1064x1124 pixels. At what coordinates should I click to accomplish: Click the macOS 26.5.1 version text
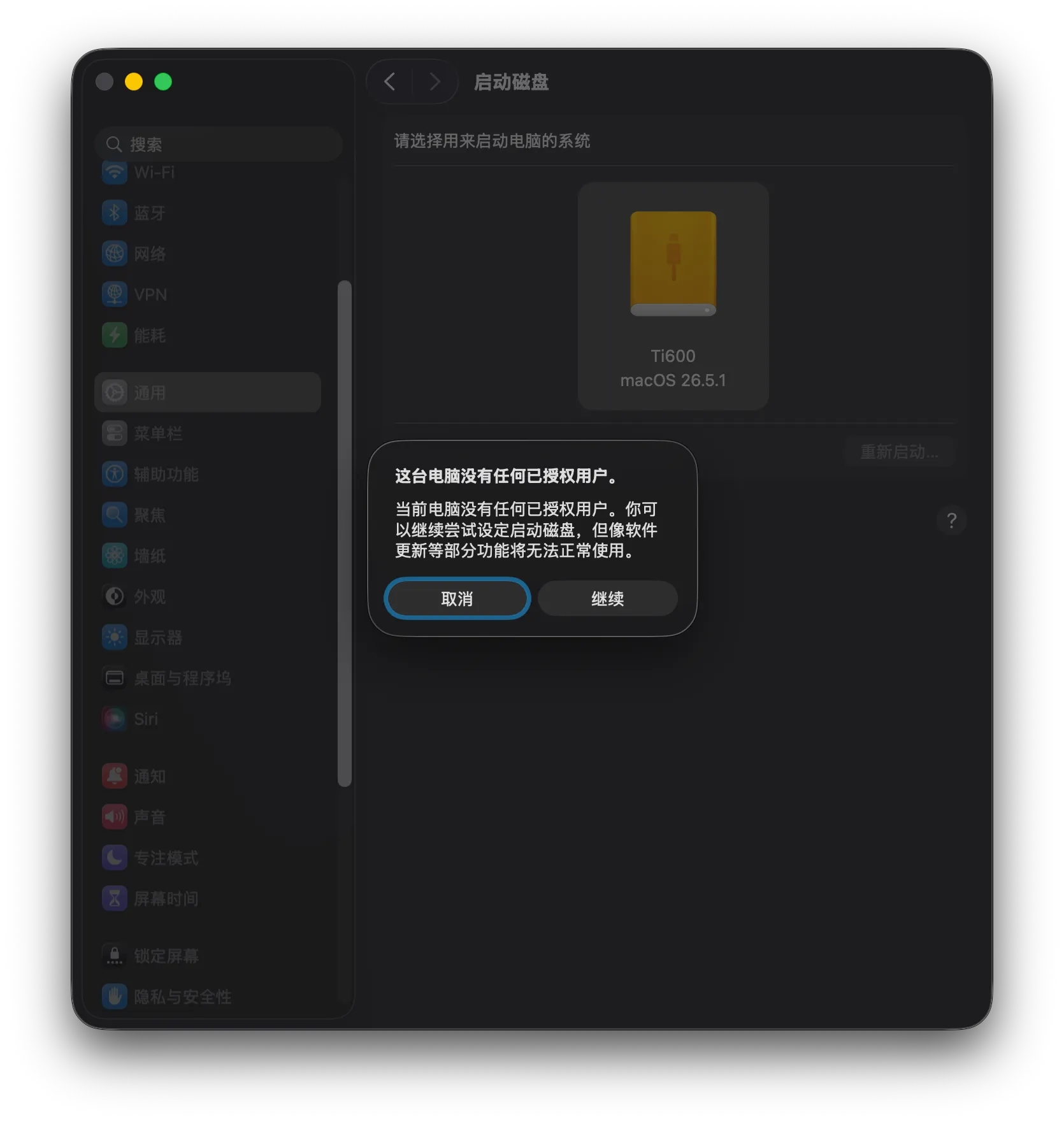673,380
